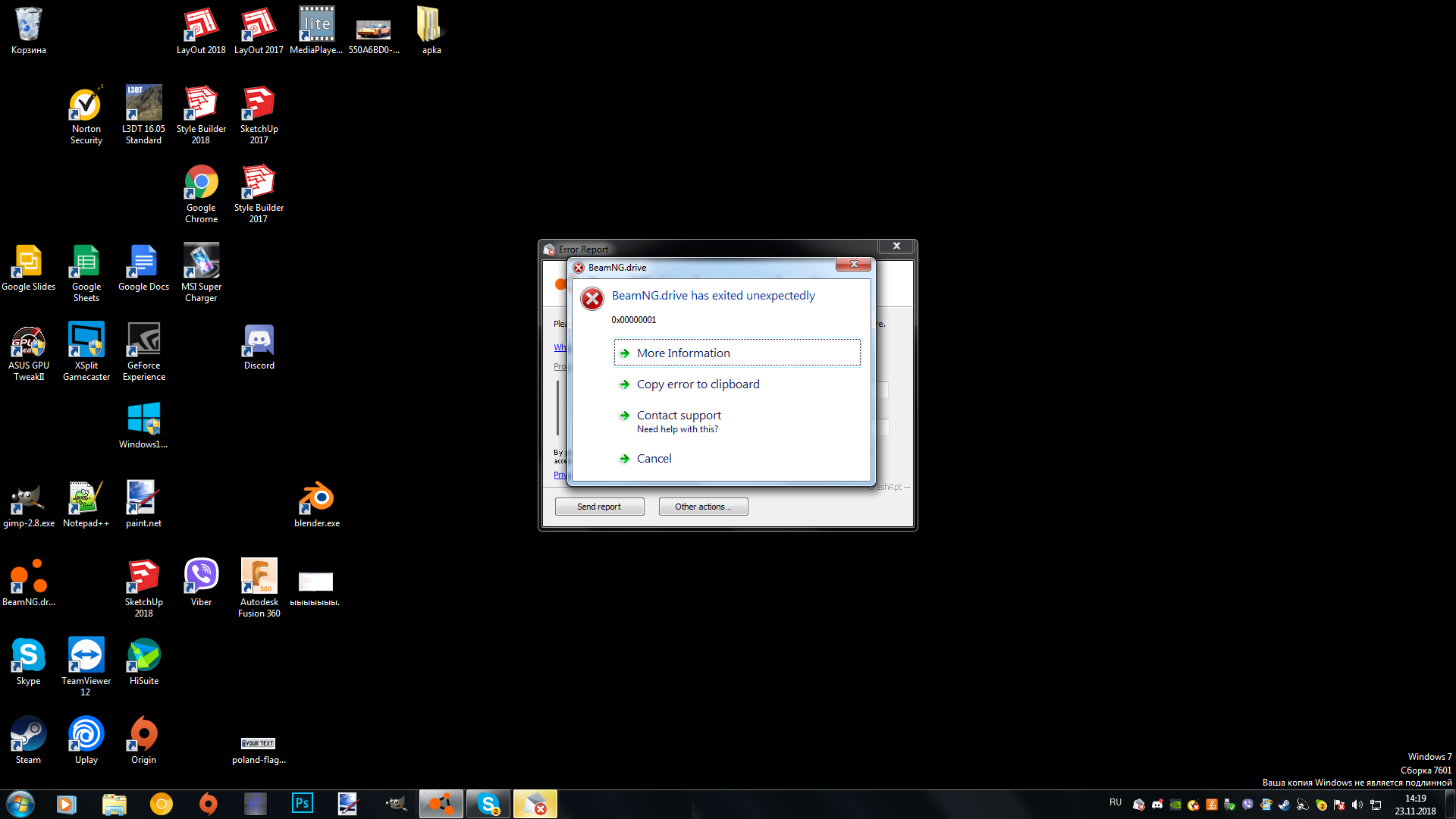Select the ыыыыыыы file on desktop
1456x819 pixels.
click(315, 589)
